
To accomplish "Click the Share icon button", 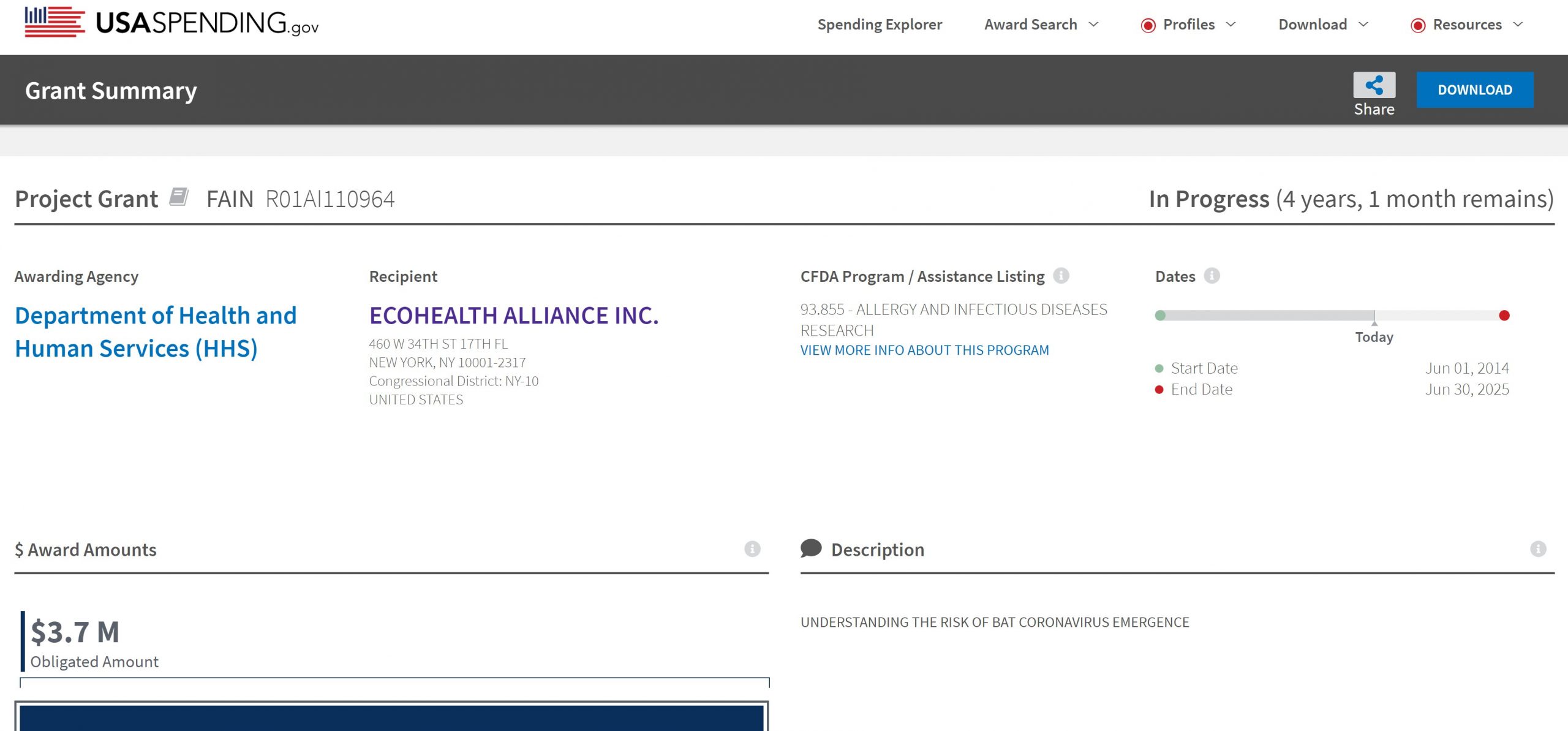I will coord(1374,85).
